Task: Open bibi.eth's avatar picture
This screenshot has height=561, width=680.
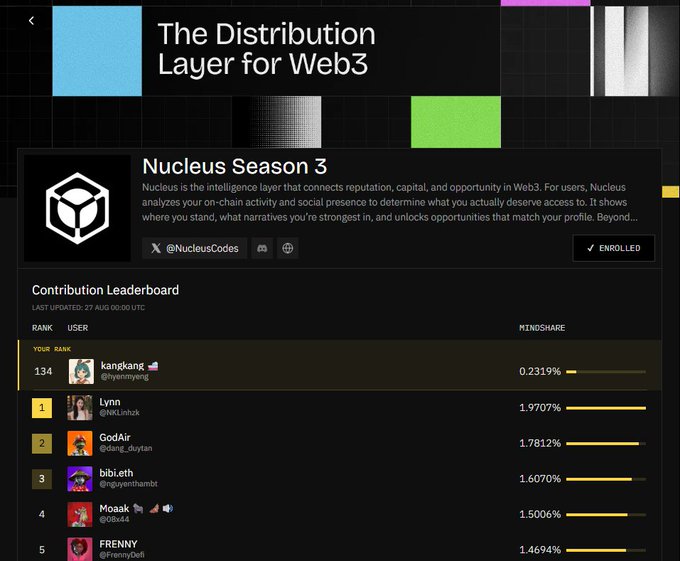Action: tap(80, 479)
